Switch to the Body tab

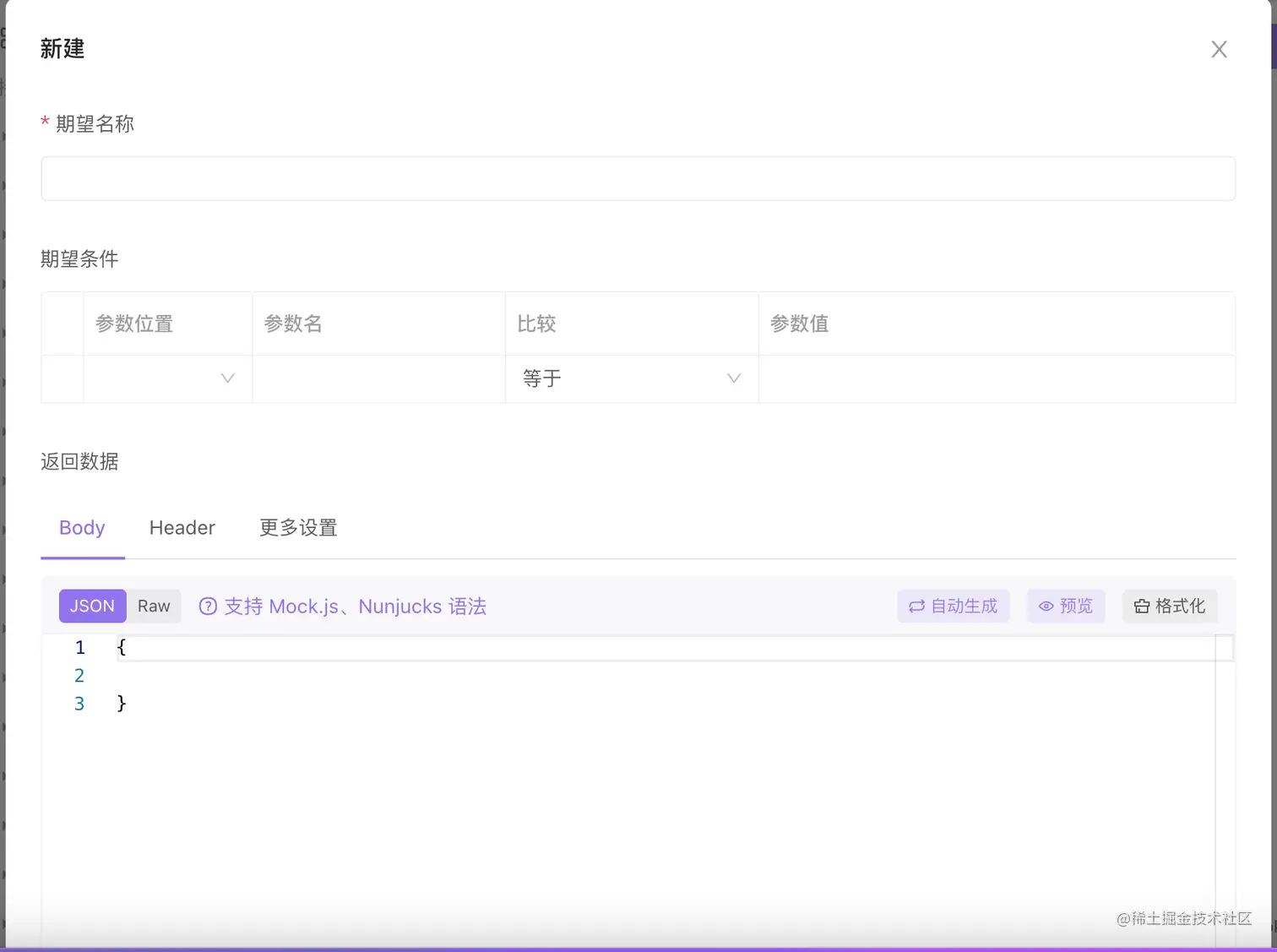coord(82,528)
